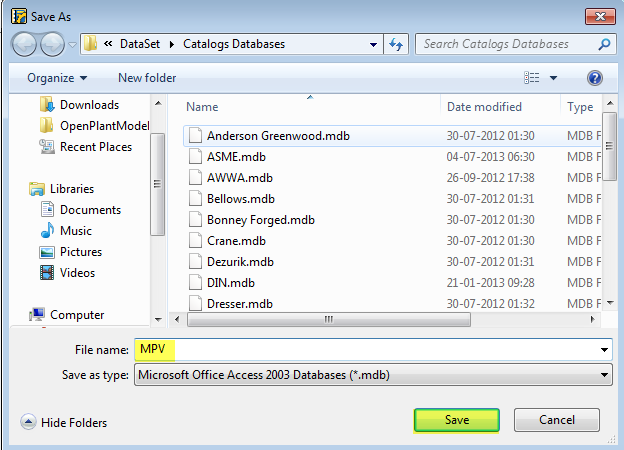Collapse the pane with Hide Folders
The image size is (624, 450).
pos(64,423)
